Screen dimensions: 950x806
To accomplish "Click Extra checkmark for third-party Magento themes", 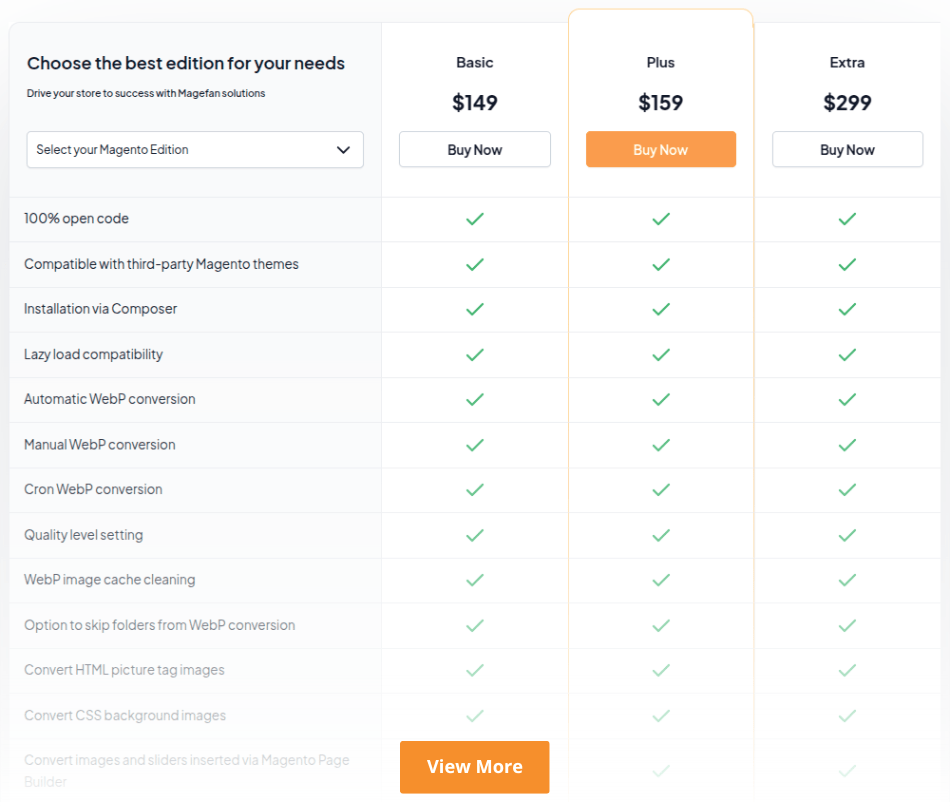I will [x=847, y=264].
